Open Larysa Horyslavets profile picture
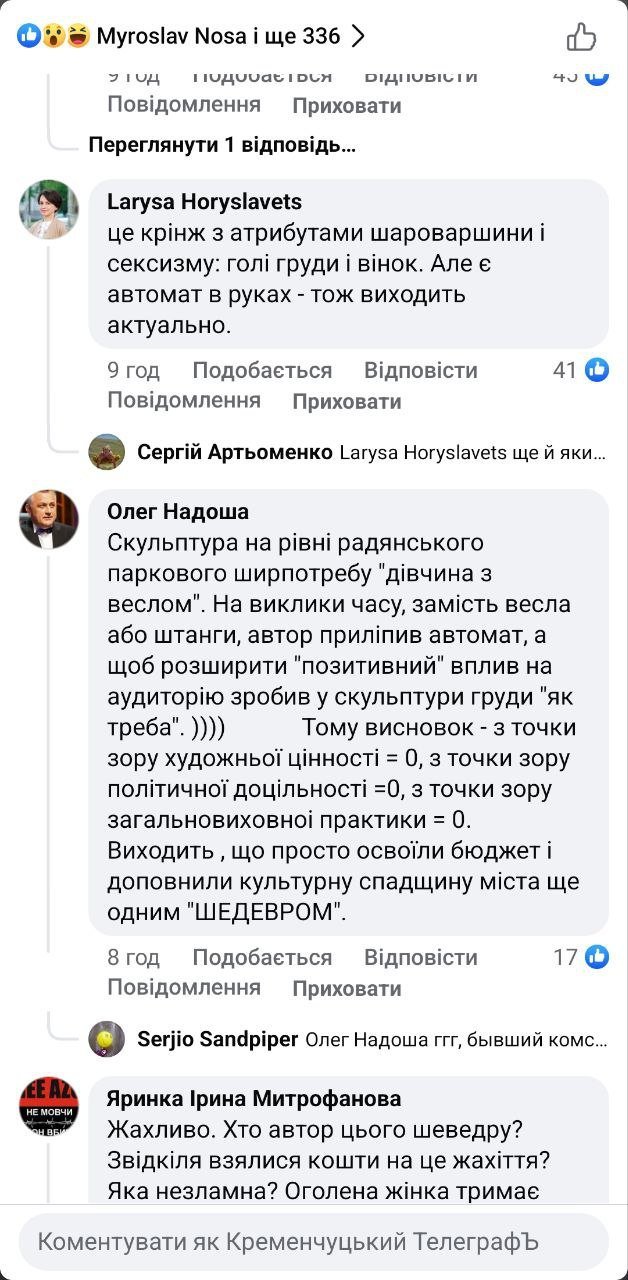 (x=49, y=210)
